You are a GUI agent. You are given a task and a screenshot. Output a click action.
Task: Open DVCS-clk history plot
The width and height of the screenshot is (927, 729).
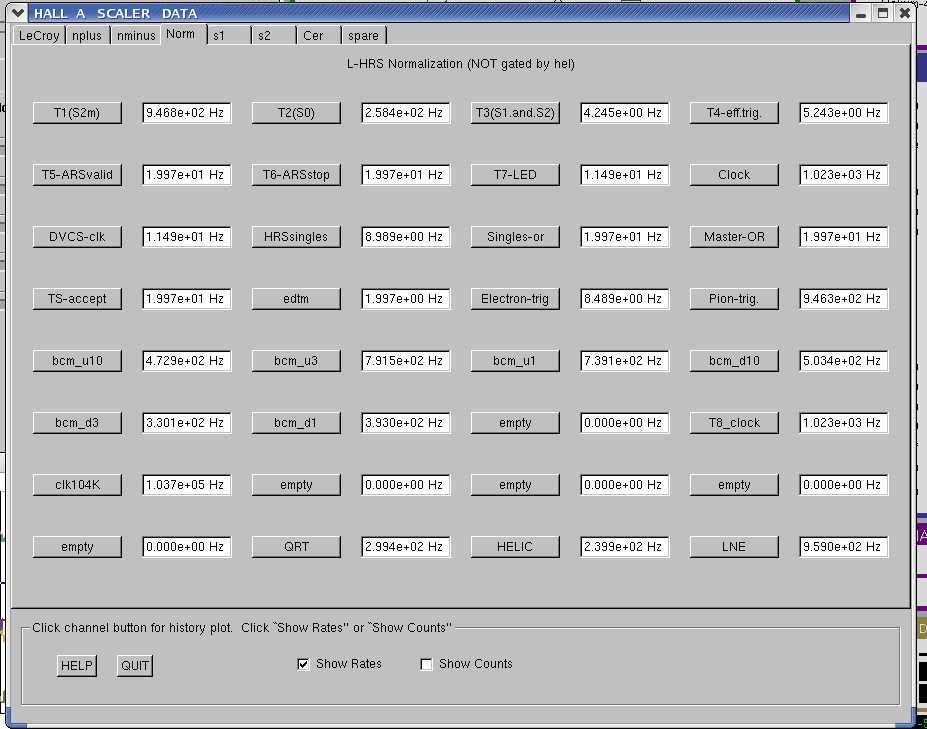point(77,237)
